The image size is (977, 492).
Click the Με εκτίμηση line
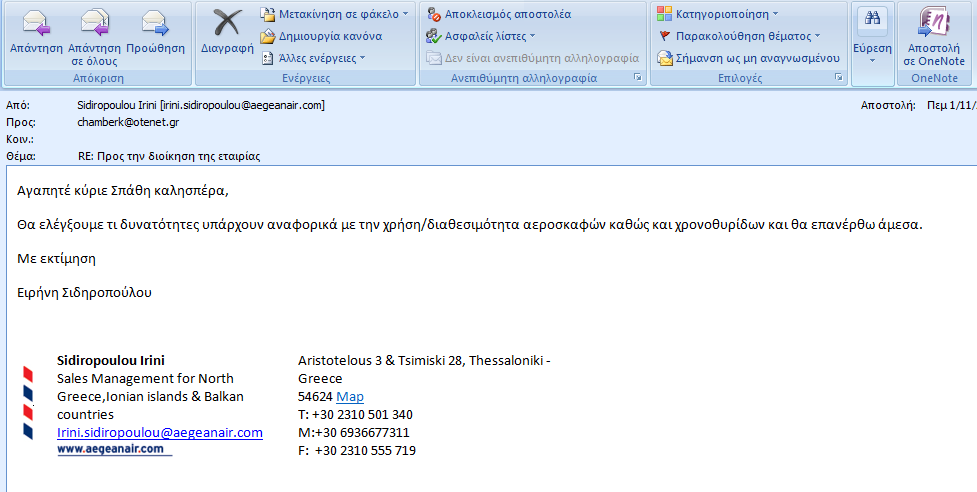tap(56, 258)
